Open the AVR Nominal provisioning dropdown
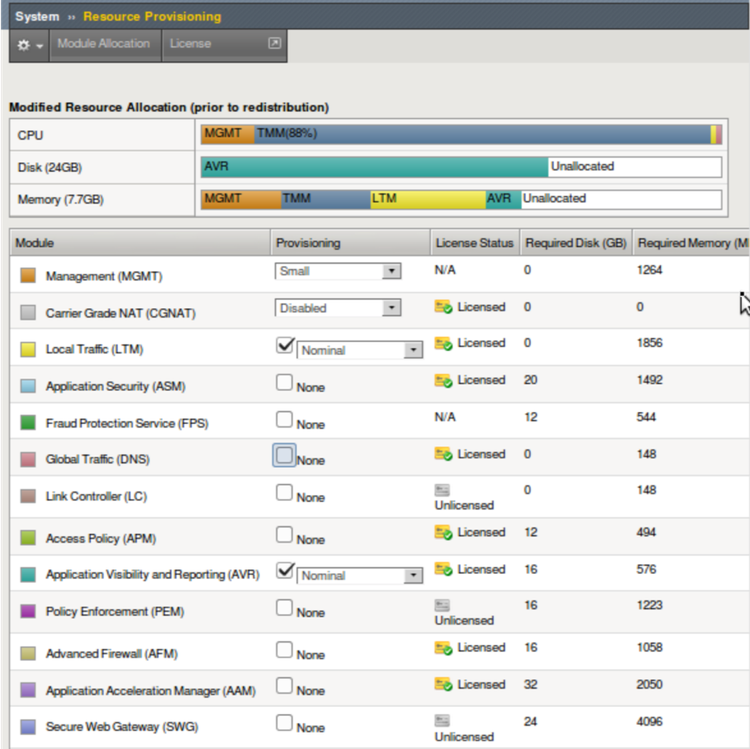The width and height of the screenshot is (750, 749). point(360,576)
